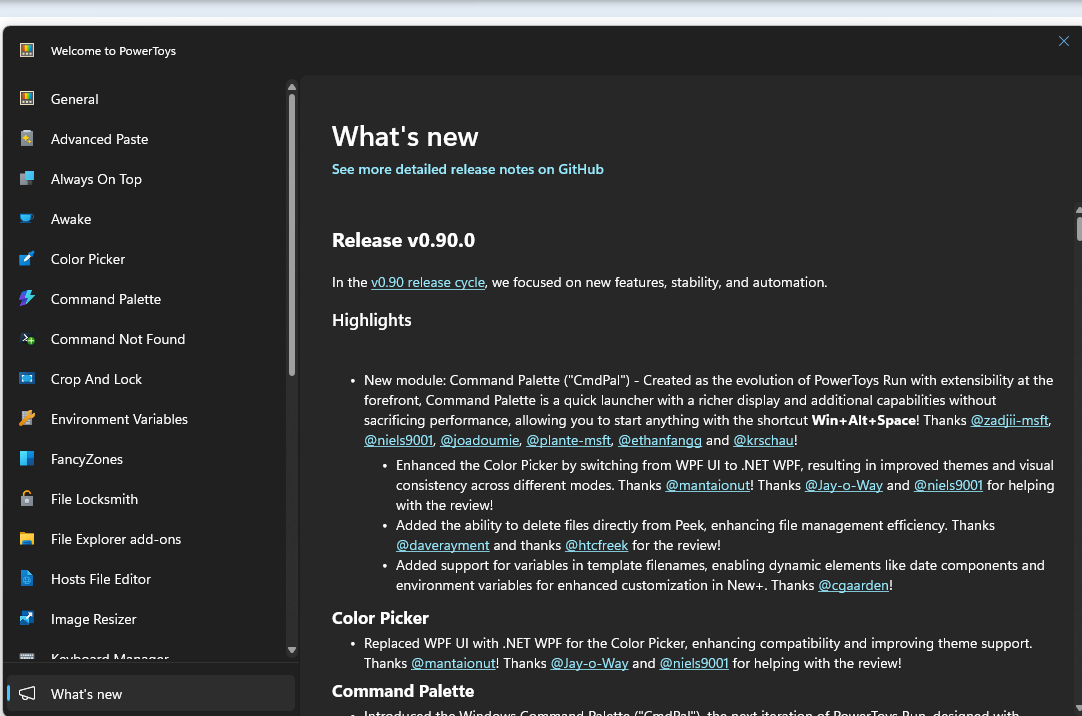Click the Crop And Lock icon
Screen dimensions: 1082x716
[x=27, y=379]
